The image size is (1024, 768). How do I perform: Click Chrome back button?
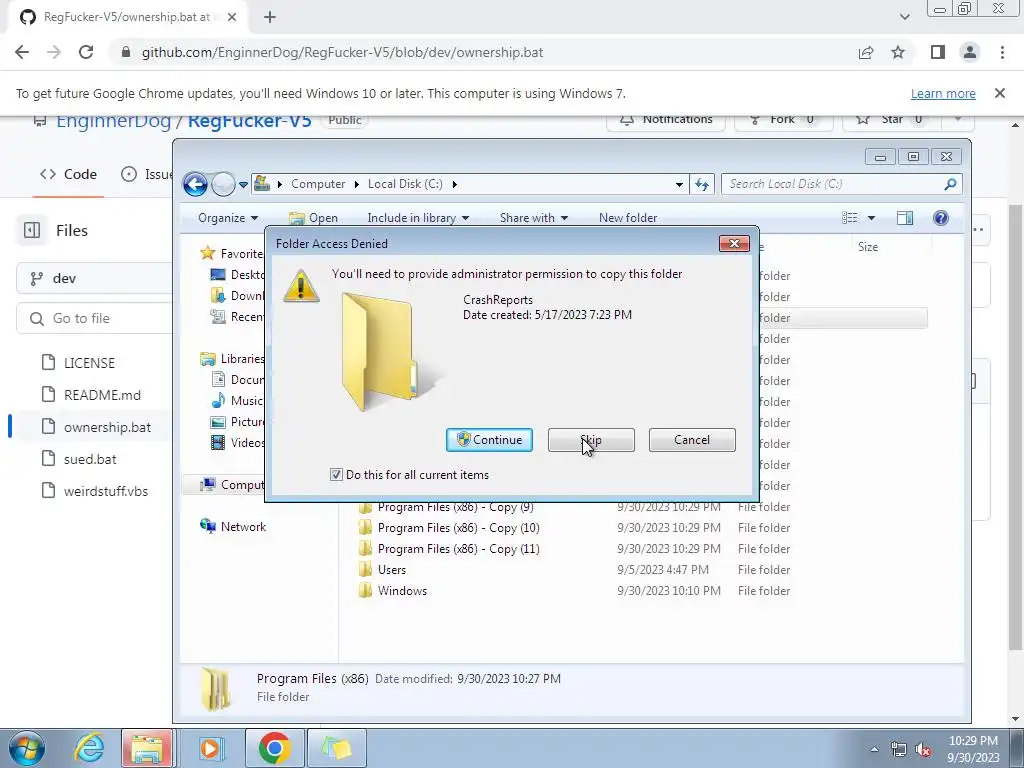coord(22,52)
